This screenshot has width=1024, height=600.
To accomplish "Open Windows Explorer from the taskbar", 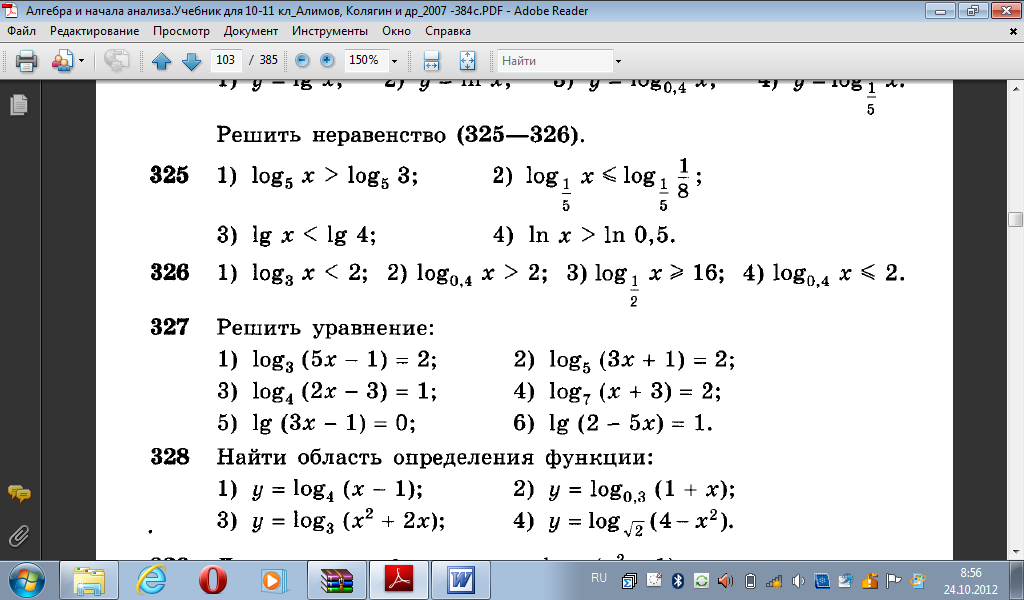I will click(x=89, y=580).
